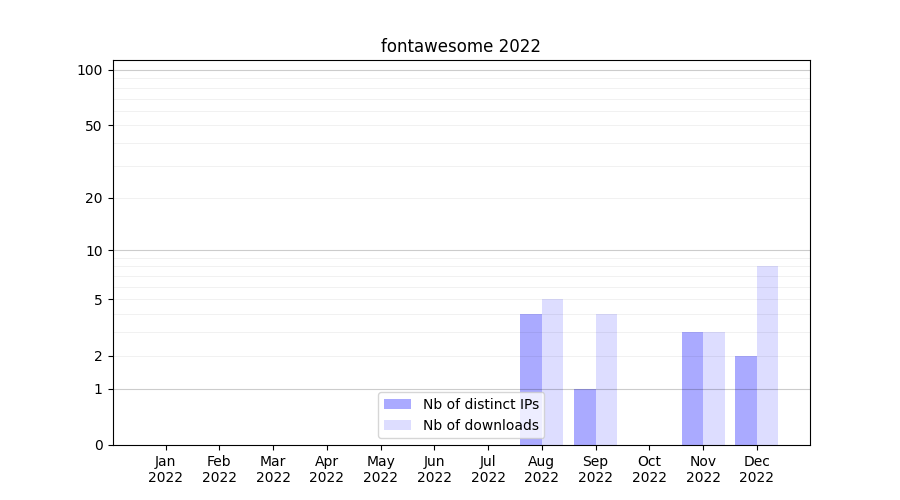Click the dark blue "Nb of distinct IPs" legend swatch

pyautogui.click(x=397, y=404)
